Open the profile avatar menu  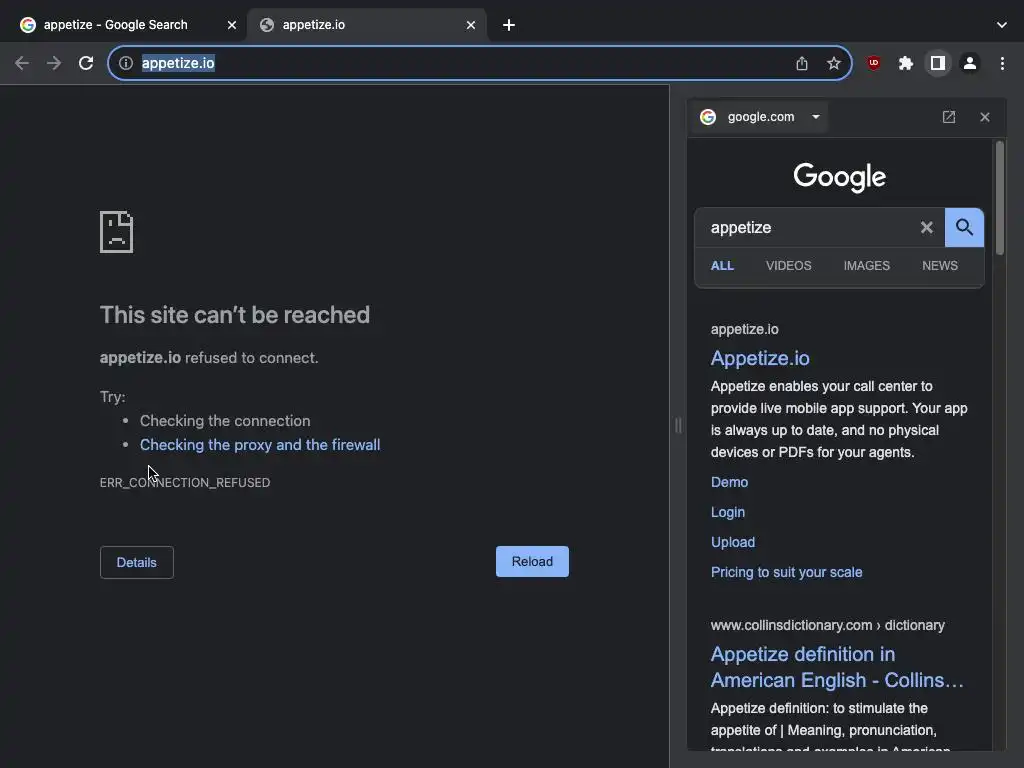[x=970, y=63]
